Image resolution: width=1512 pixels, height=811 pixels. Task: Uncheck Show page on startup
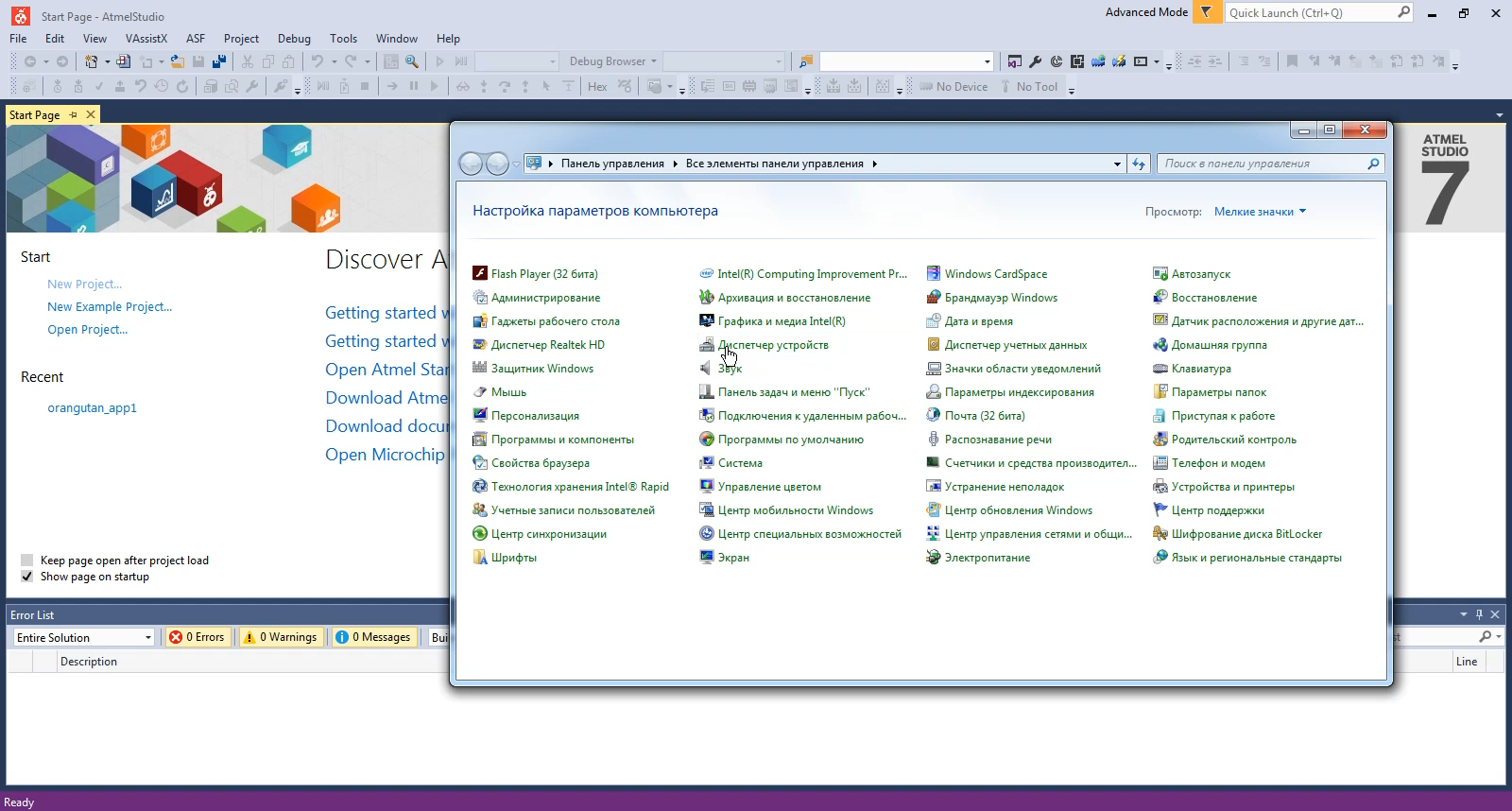[x=26, y=577]
